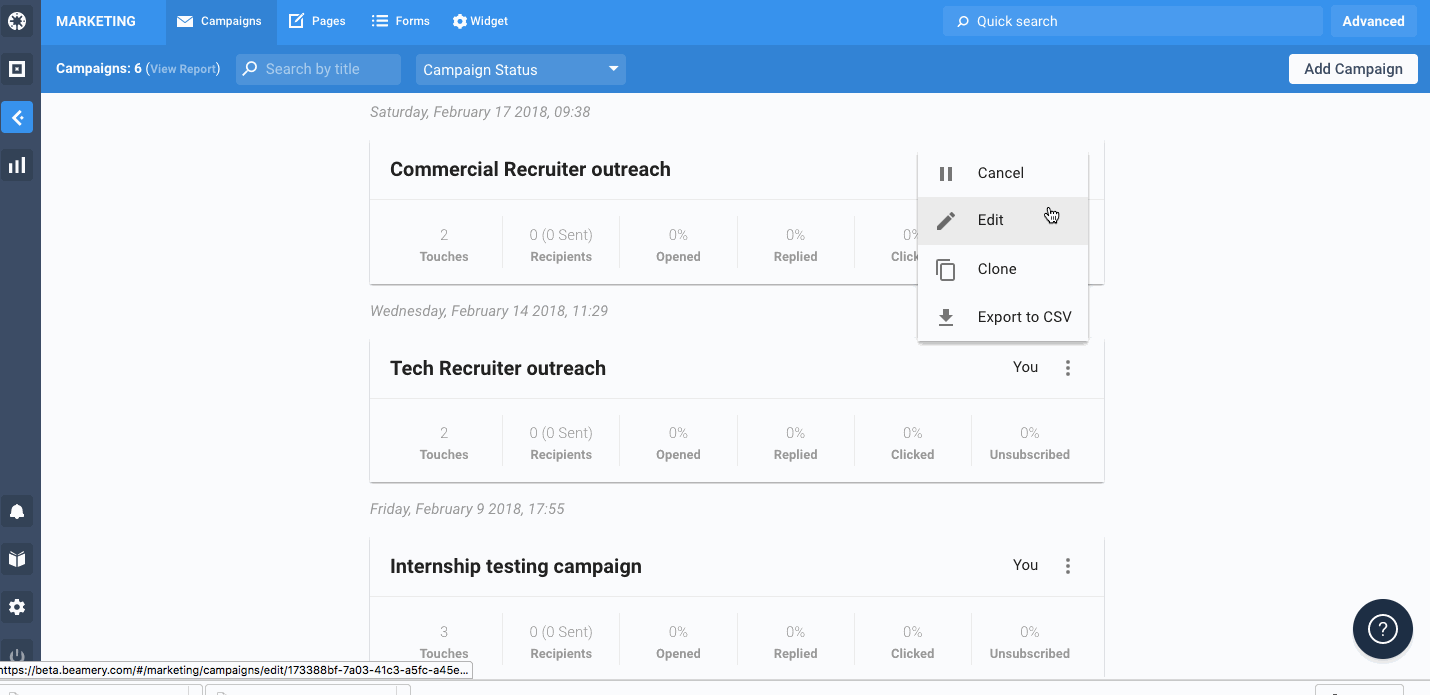Viewport: 1430px width, 695px height.
Task: Click Recipients stat on Commercial Recruiter outreach
Action: (561, 245)
